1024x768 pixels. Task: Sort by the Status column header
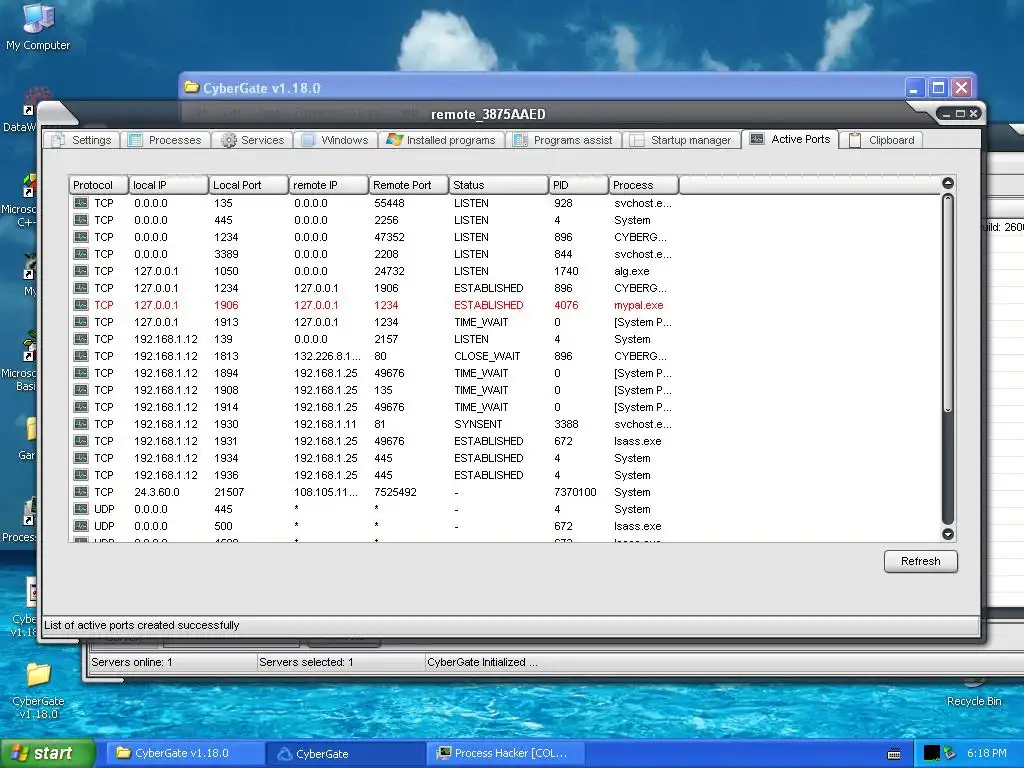click(x=498, y=185)
